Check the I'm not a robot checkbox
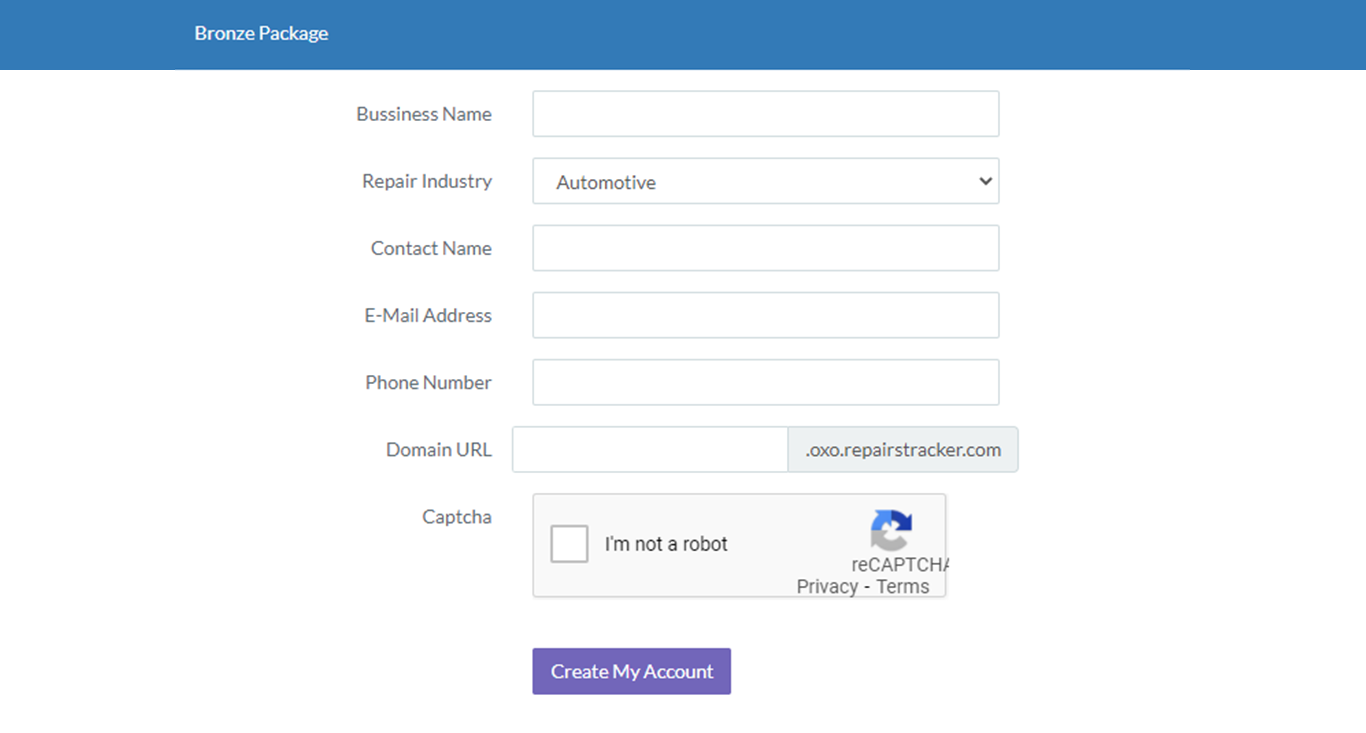 click(569, 544)
